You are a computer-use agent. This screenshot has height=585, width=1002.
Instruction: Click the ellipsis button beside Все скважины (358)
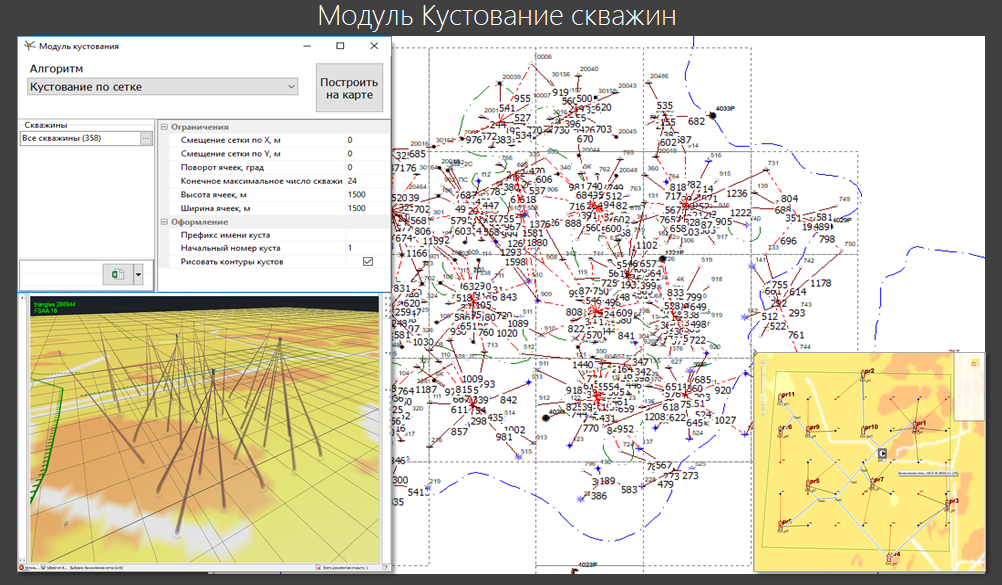[146, 138]
